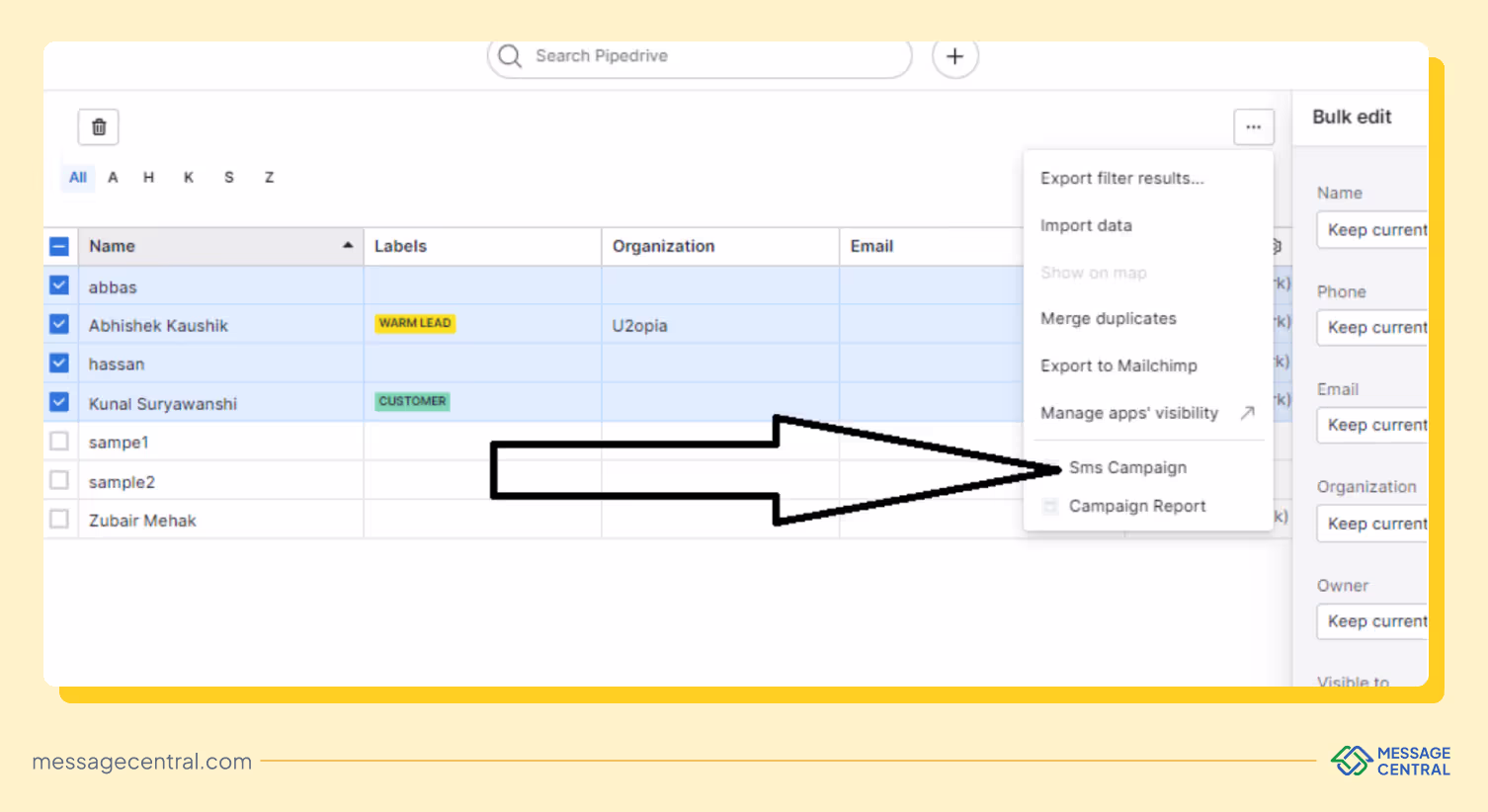The width and height of the screenshot is (1488, 812).
Task: Click the WARM LEAD label
Action: [x=415, y=323]
